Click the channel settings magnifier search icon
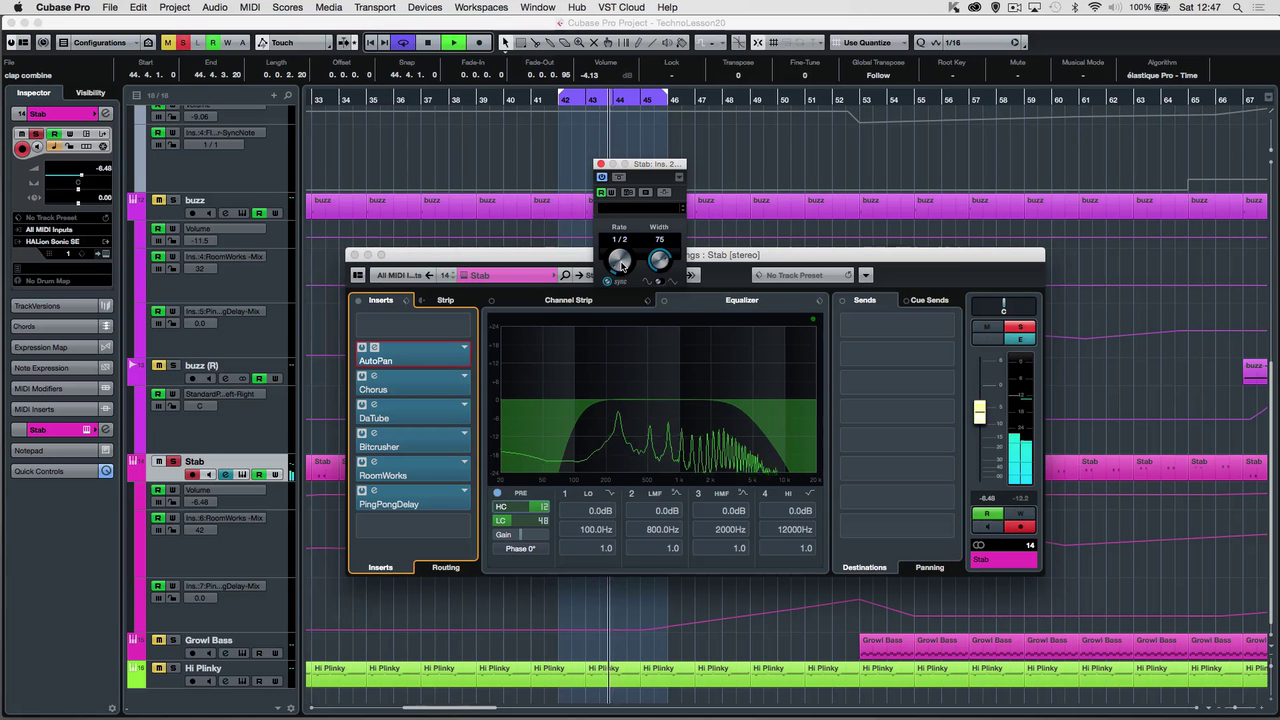Viewport: 1280px width, 720px height. pos(565,275)
